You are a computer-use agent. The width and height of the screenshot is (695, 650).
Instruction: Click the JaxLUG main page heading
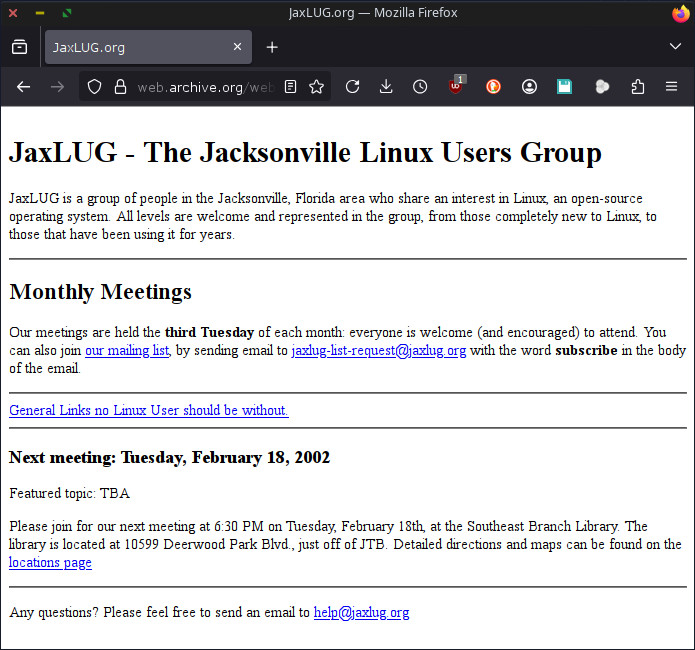[305, 153]
